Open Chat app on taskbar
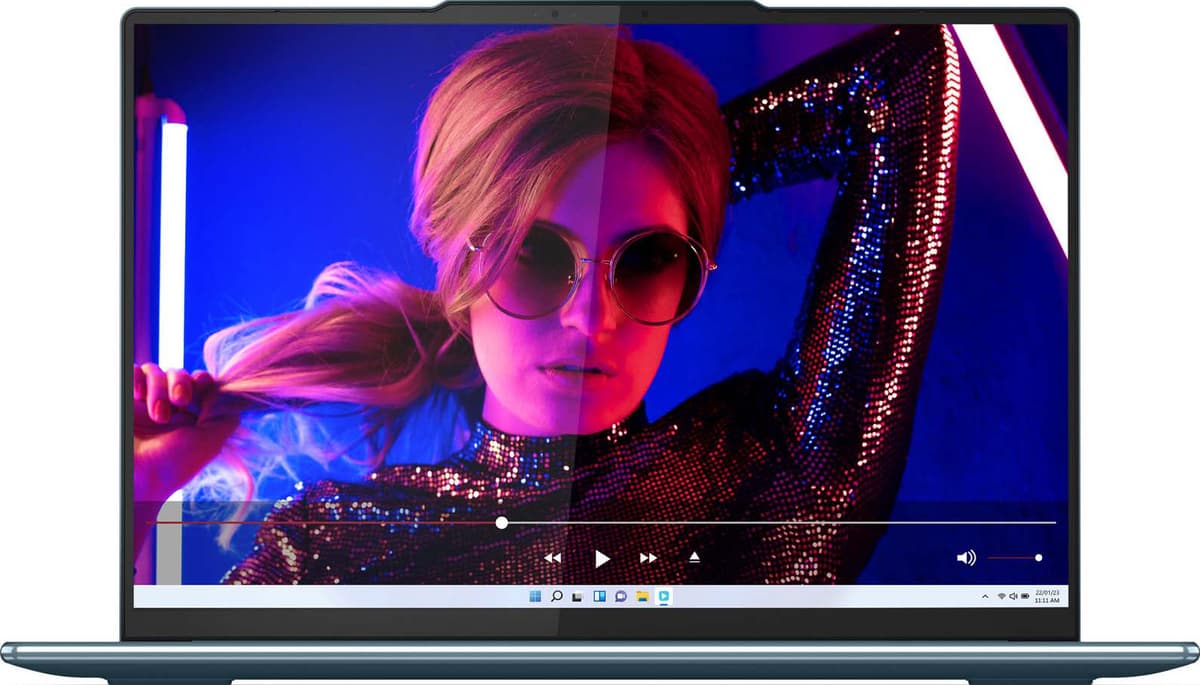1200x685 pixels. pyautogui.click(x=621, y=596)
